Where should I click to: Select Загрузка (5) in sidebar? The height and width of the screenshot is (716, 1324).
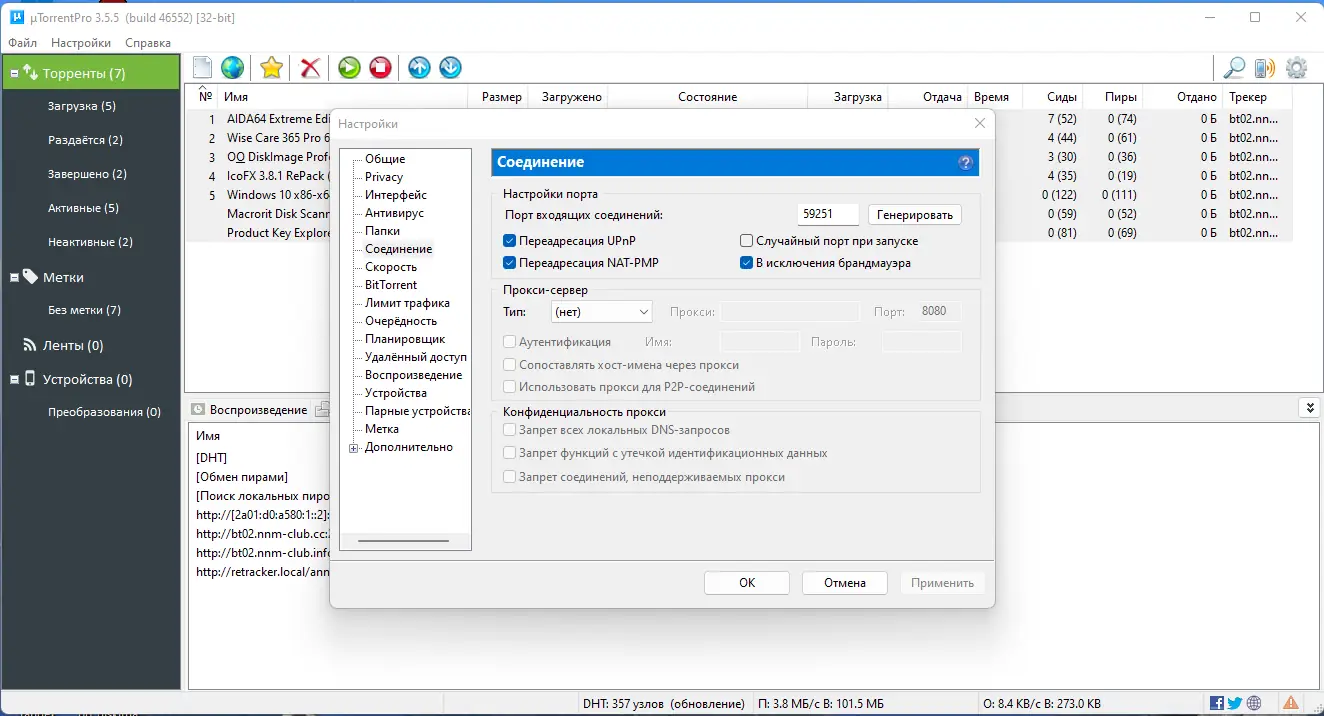82,106
